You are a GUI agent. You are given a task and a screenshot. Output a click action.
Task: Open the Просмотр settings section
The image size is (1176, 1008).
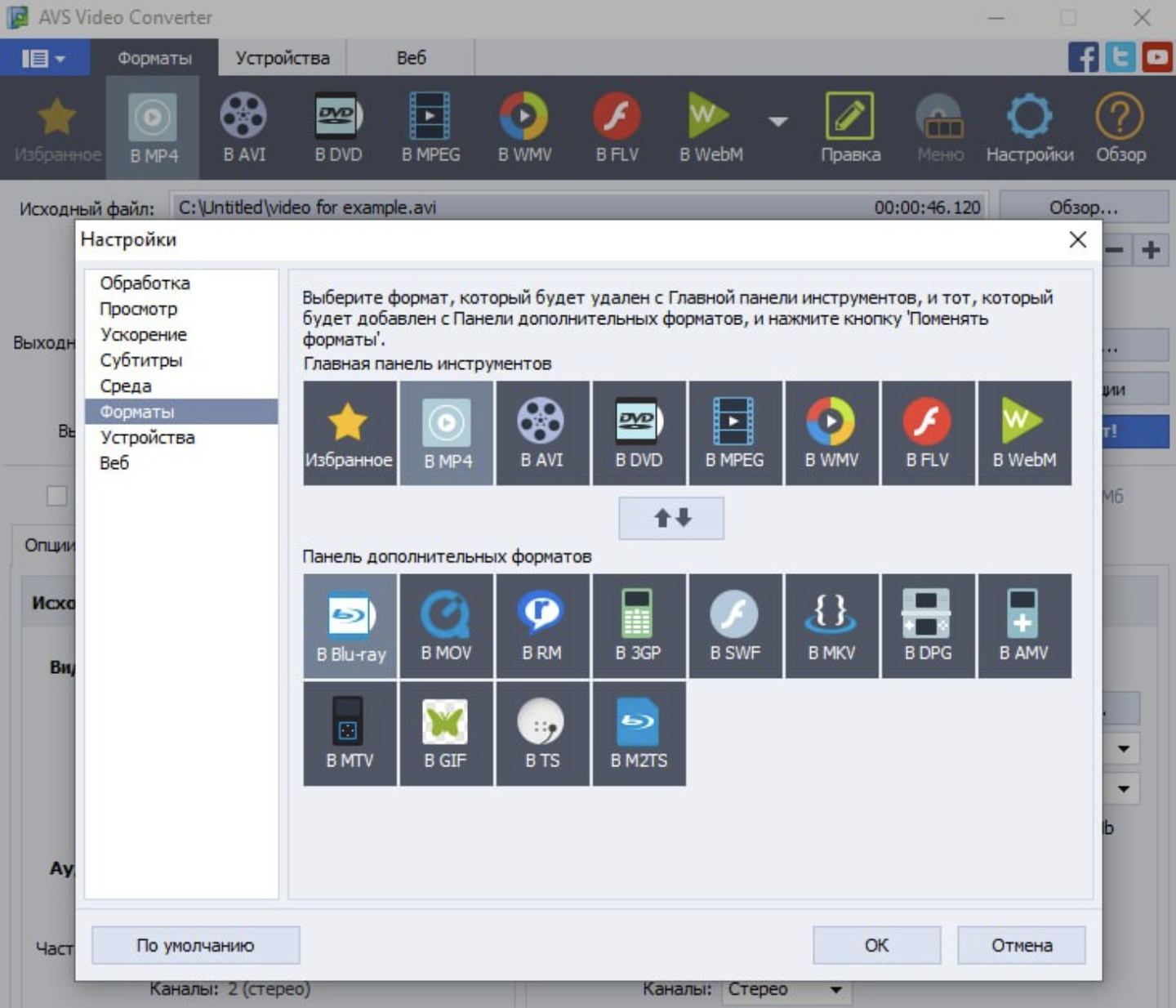coord(181,309)
